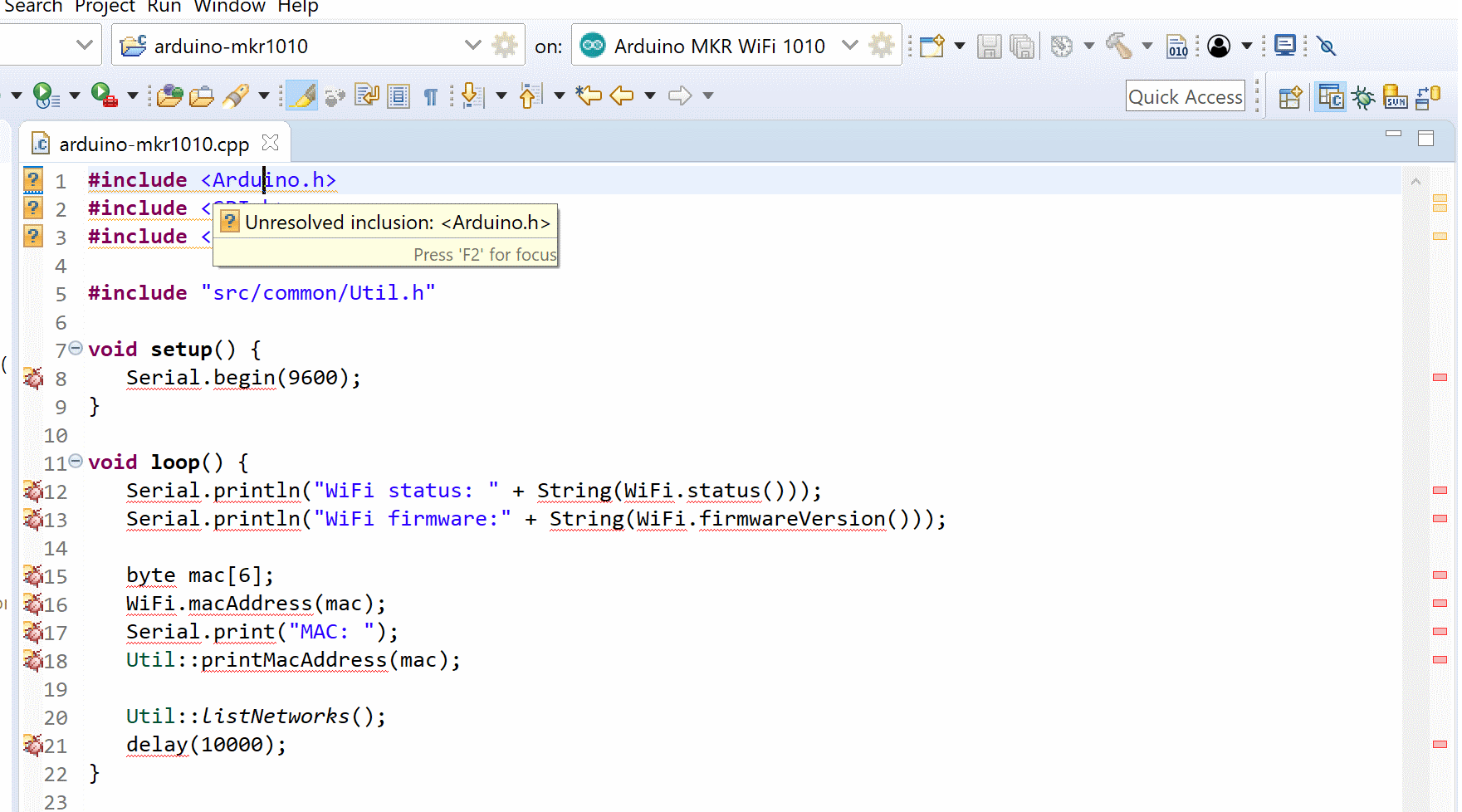This screenshot has width=1462, height=812.
Task: Expand the user account dropdown arrow
Action: pos(1246,46)
